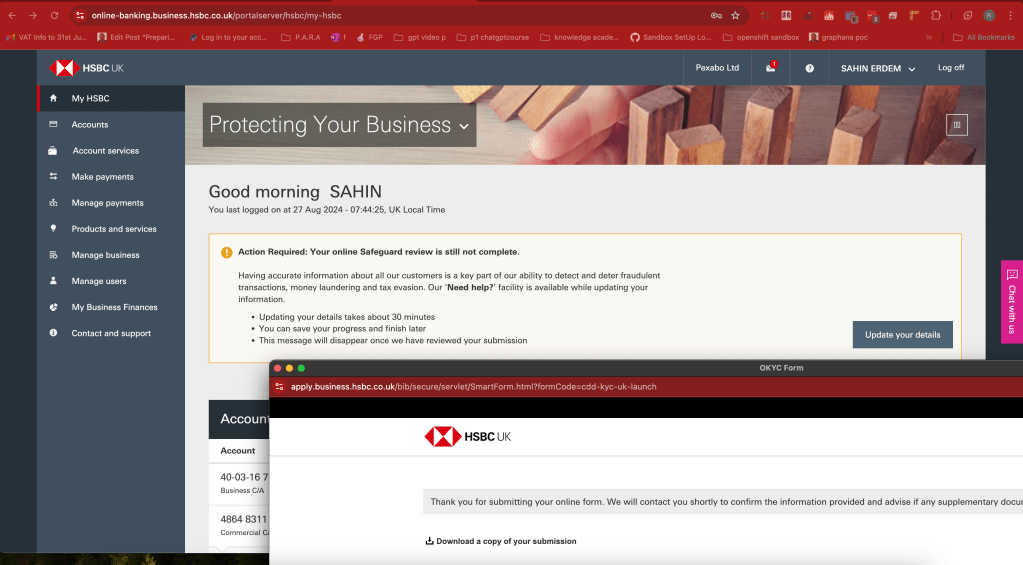Screen dimensions: 1023x565
Task: Click the main browser address bar URL
Action: (x=216, y=16)
